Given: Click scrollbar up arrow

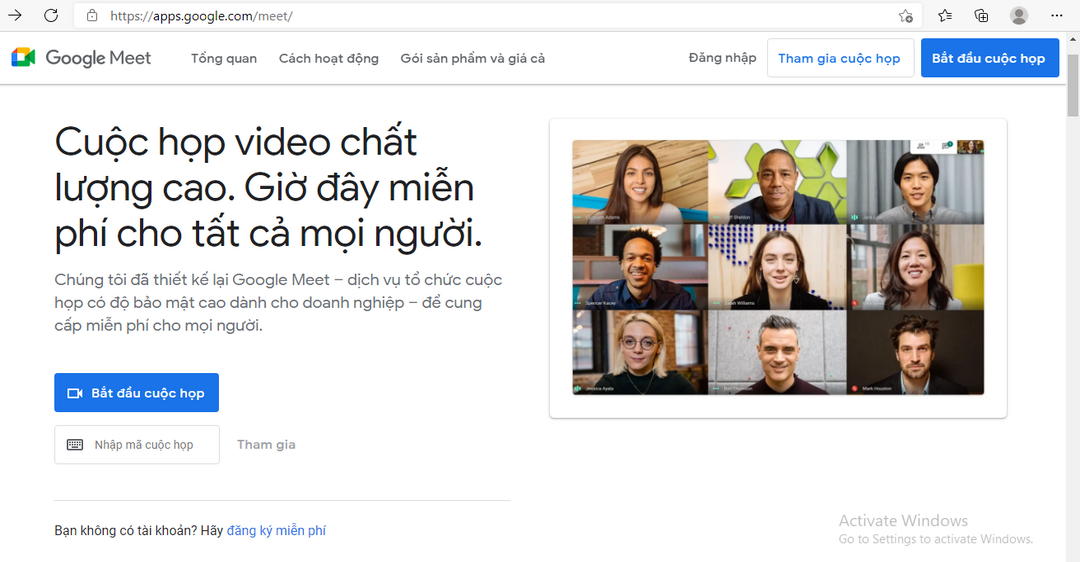Looking at the screenshot, I should [1073, 40].
